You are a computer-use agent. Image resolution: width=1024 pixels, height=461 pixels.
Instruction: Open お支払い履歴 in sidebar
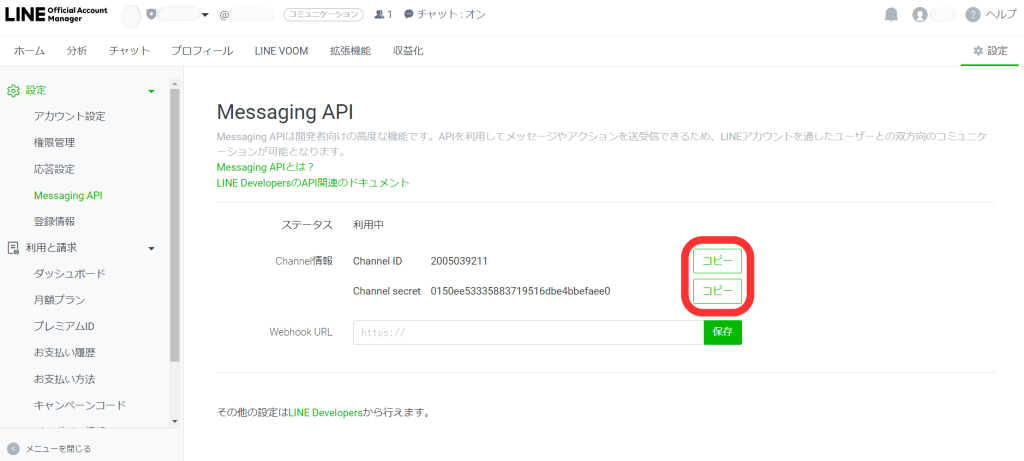(65, 353)
